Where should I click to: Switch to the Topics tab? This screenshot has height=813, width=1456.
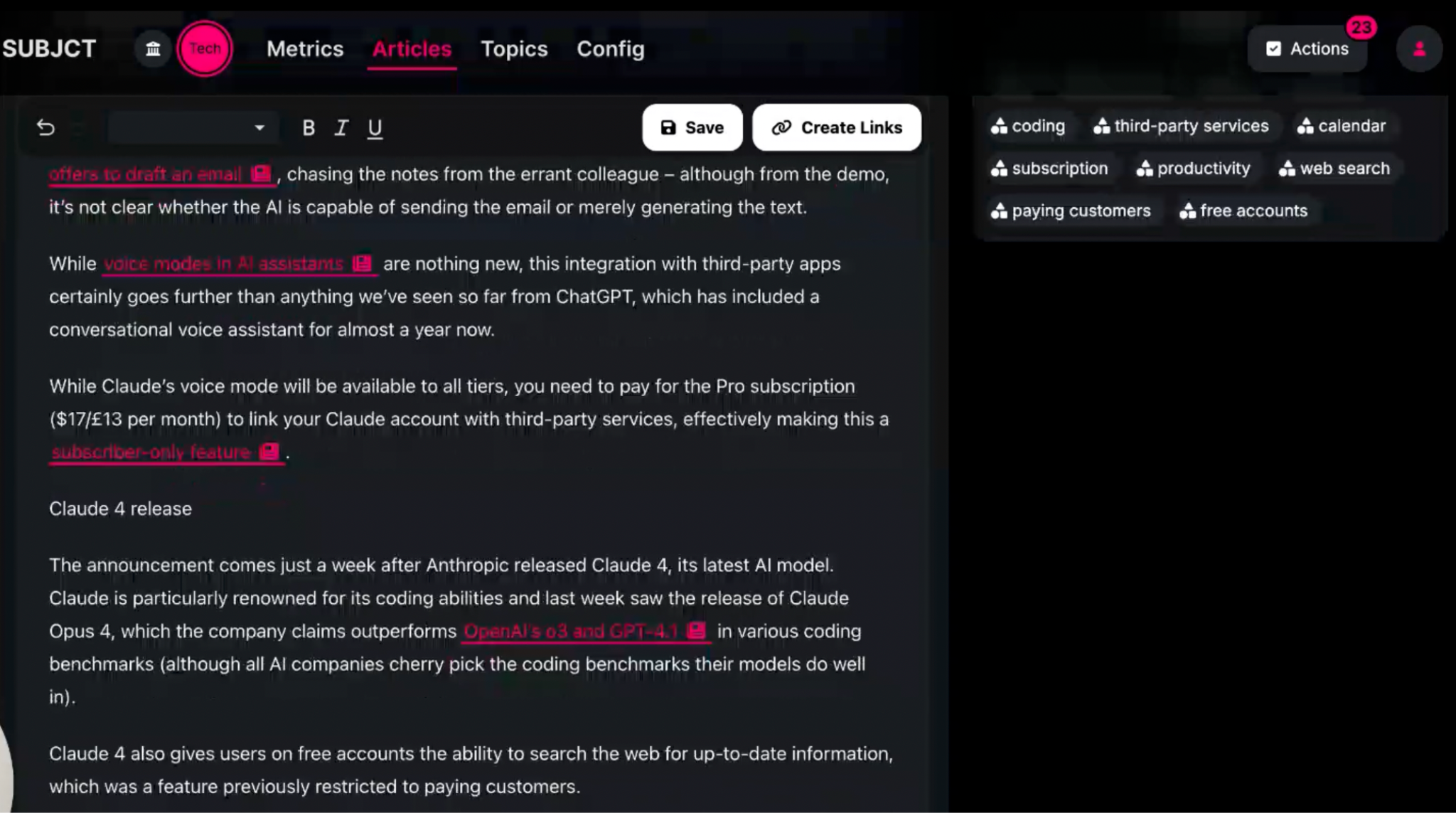point(514,48)
